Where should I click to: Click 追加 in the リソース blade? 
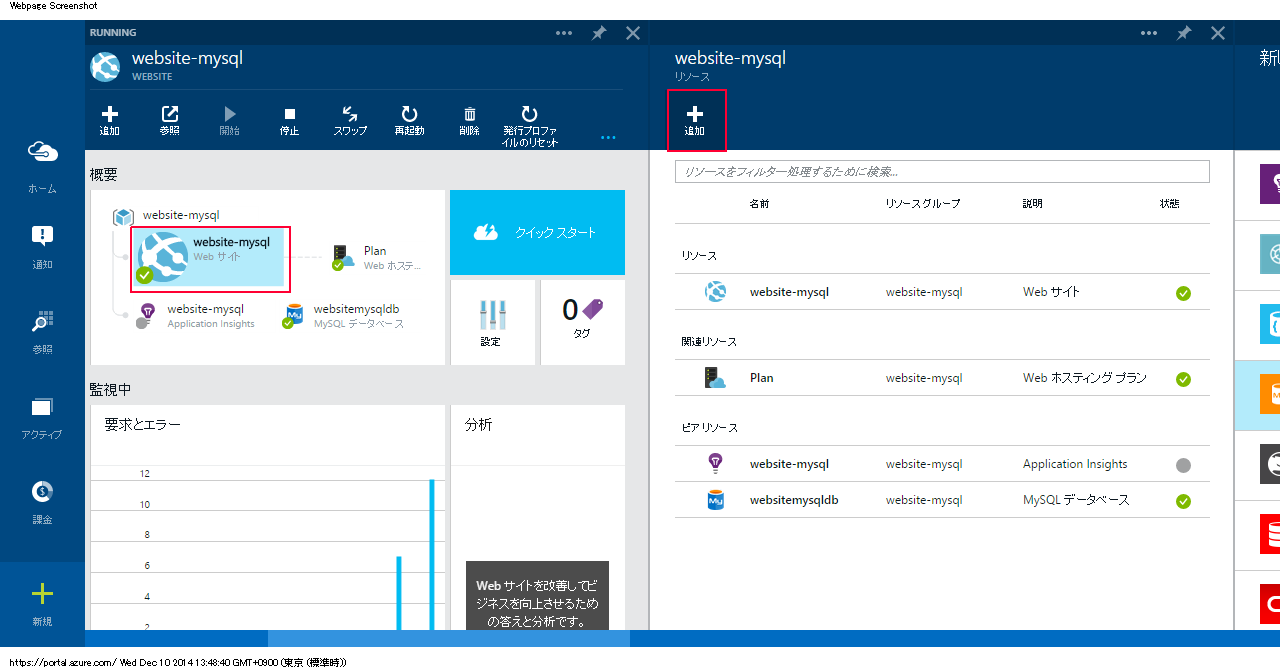point(696,121)
